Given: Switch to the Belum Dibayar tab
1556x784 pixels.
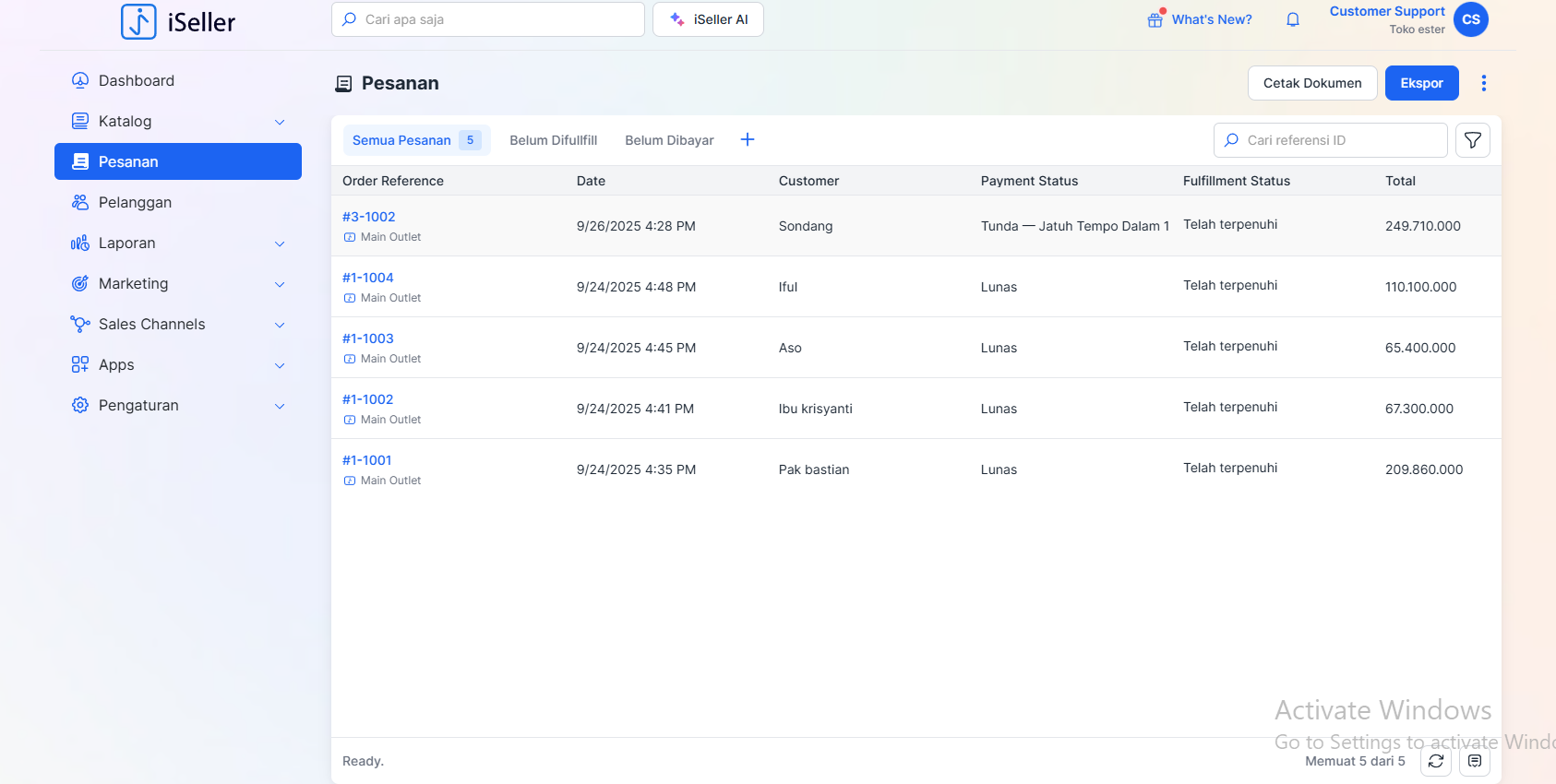Looking at the screenshot, I should click(669, 140).
